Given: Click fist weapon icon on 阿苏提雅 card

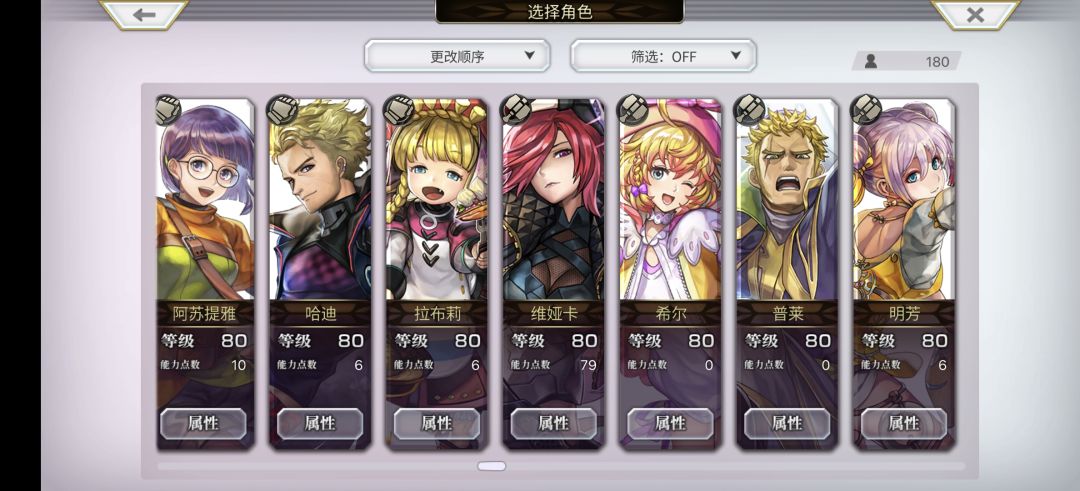Looking at the screenshot, I should tap(168, 110).
